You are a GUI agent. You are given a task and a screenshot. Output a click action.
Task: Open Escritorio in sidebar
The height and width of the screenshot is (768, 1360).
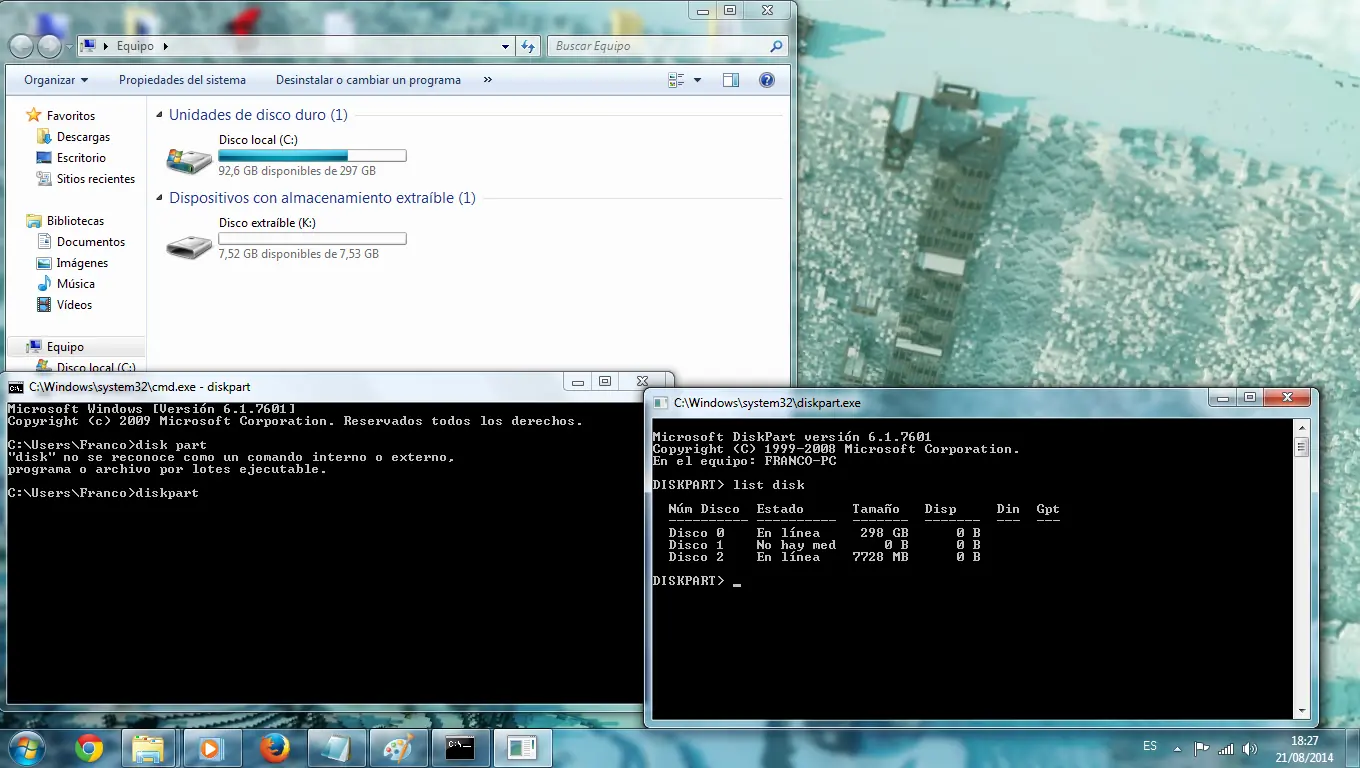coord(81,158)
